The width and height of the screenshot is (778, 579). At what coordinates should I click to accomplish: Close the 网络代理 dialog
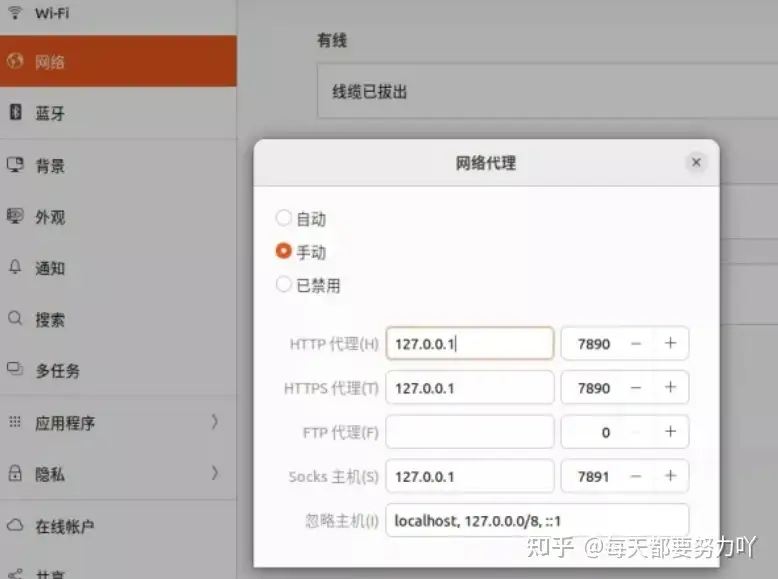click(696, 162)
